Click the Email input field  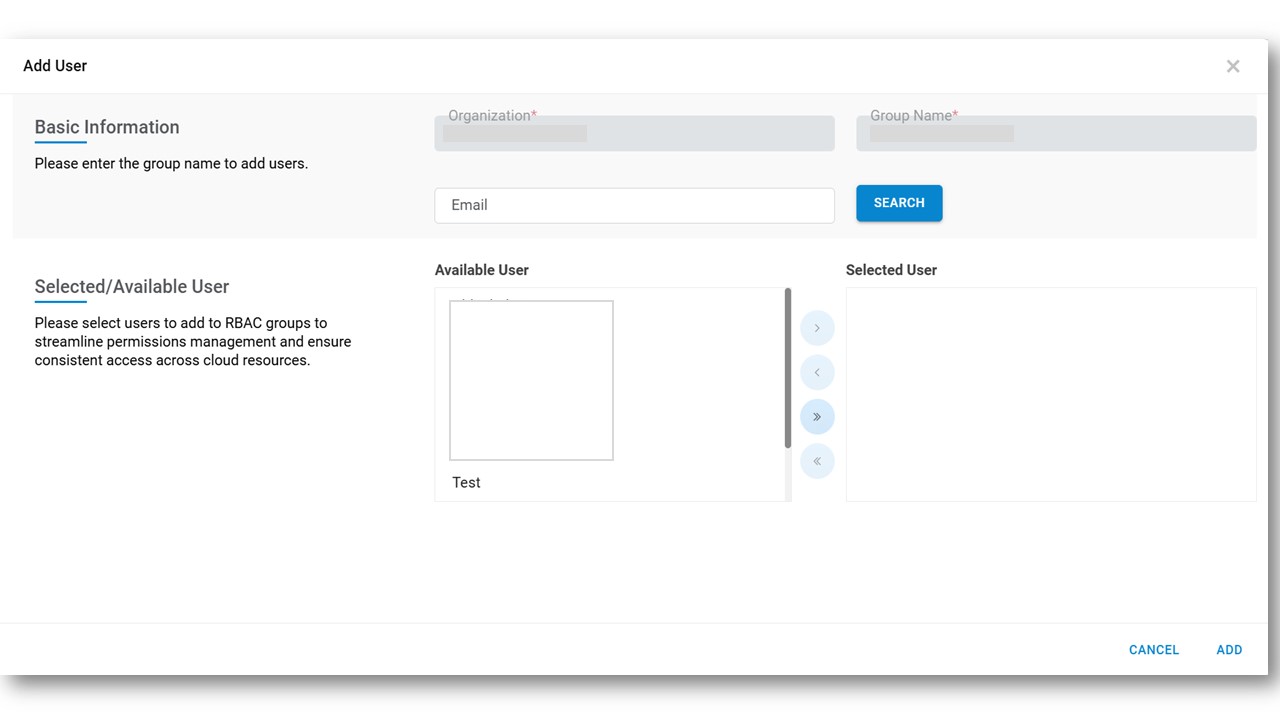(634, 205)
